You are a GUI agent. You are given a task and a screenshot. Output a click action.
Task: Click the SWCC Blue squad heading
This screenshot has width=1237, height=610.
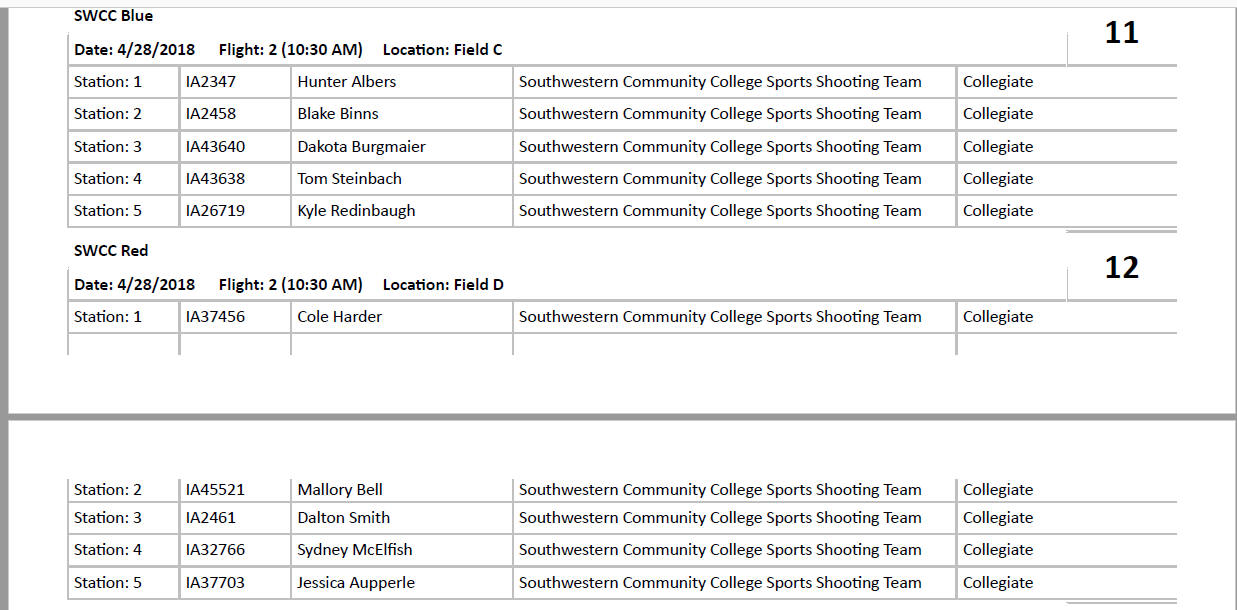click(x=113, y=16)
